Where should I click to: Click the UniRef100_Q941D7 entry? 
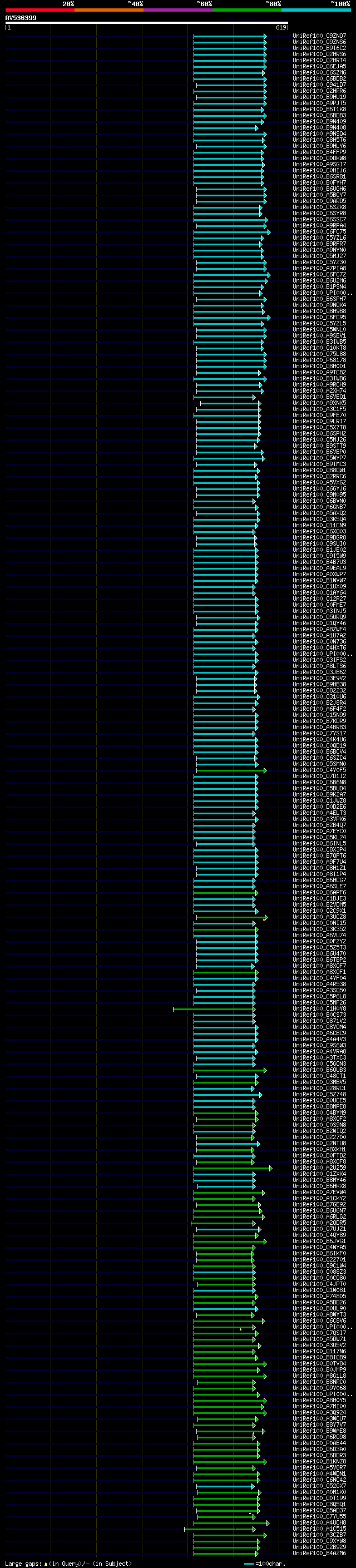point(319,85)
